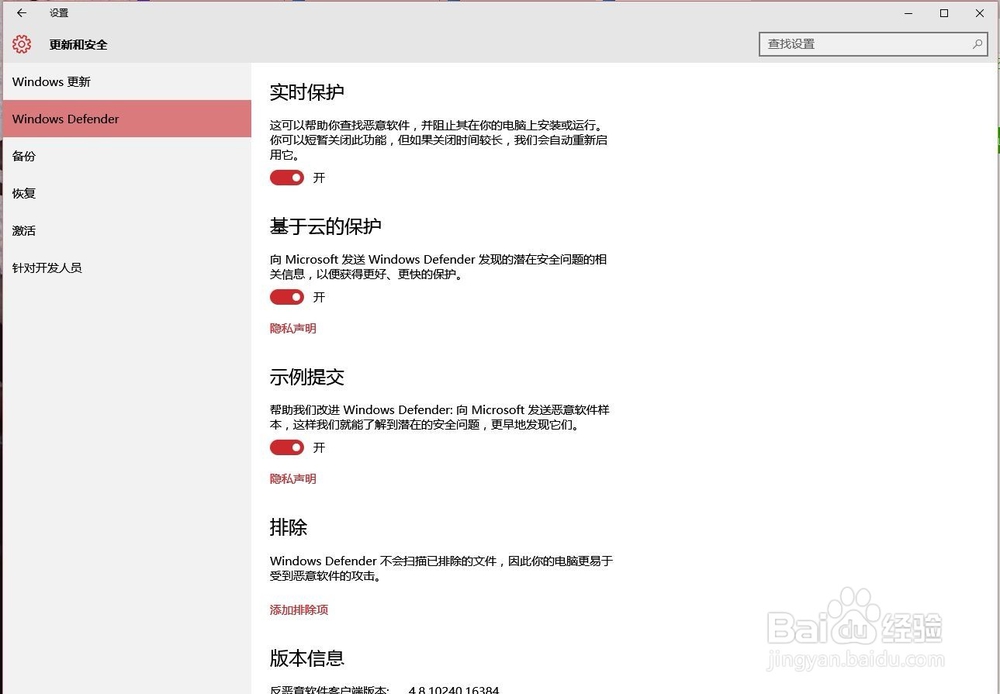Click the 添加排除项 link
1000x694 pixels.
[x=298, y=610]
